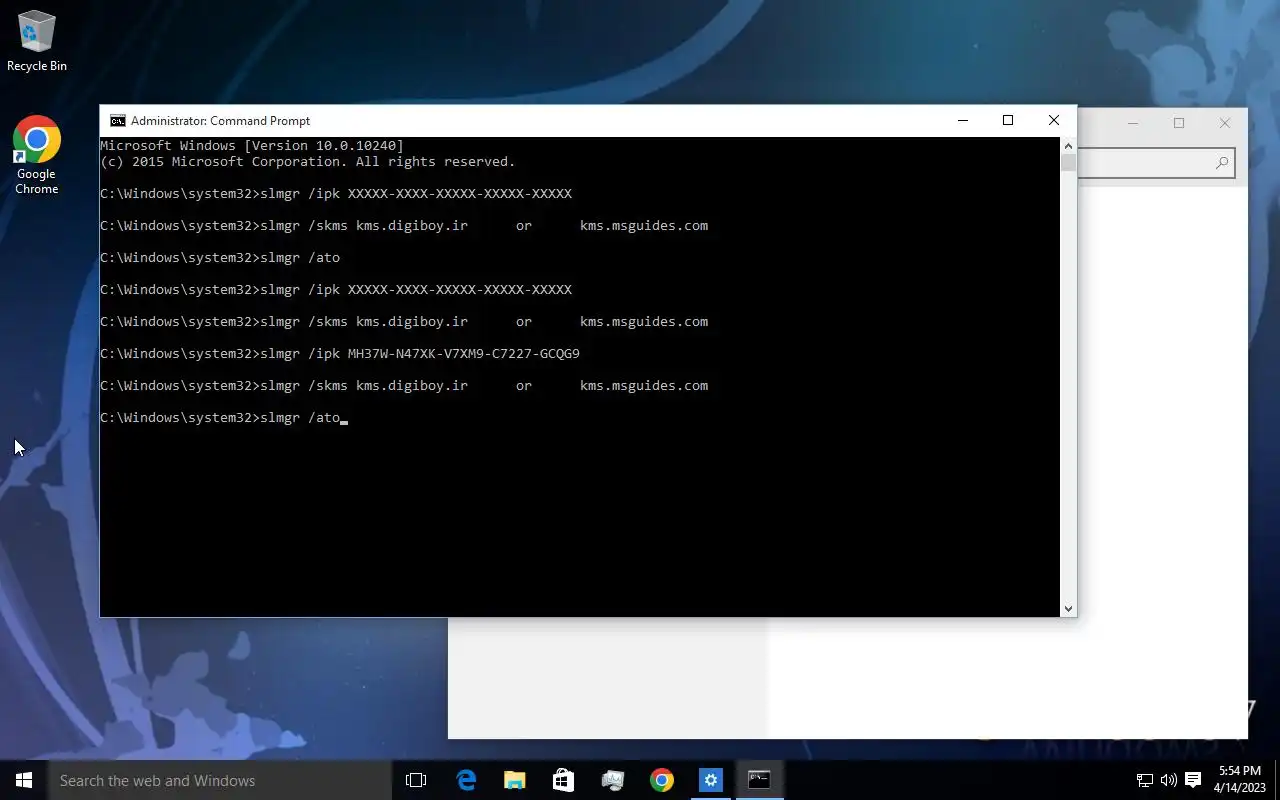The image size is (1280, 800).
Task: Open the Action Center notifications icon
Action: click(1192, 780)
